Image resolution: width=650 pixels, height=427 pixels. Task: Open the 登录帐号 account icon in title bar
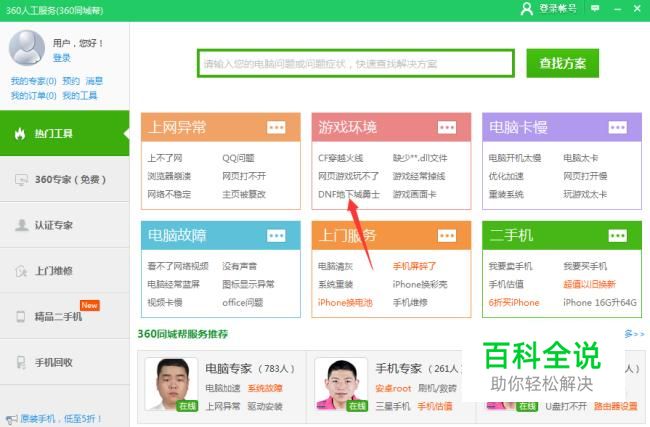pos(526,9)
